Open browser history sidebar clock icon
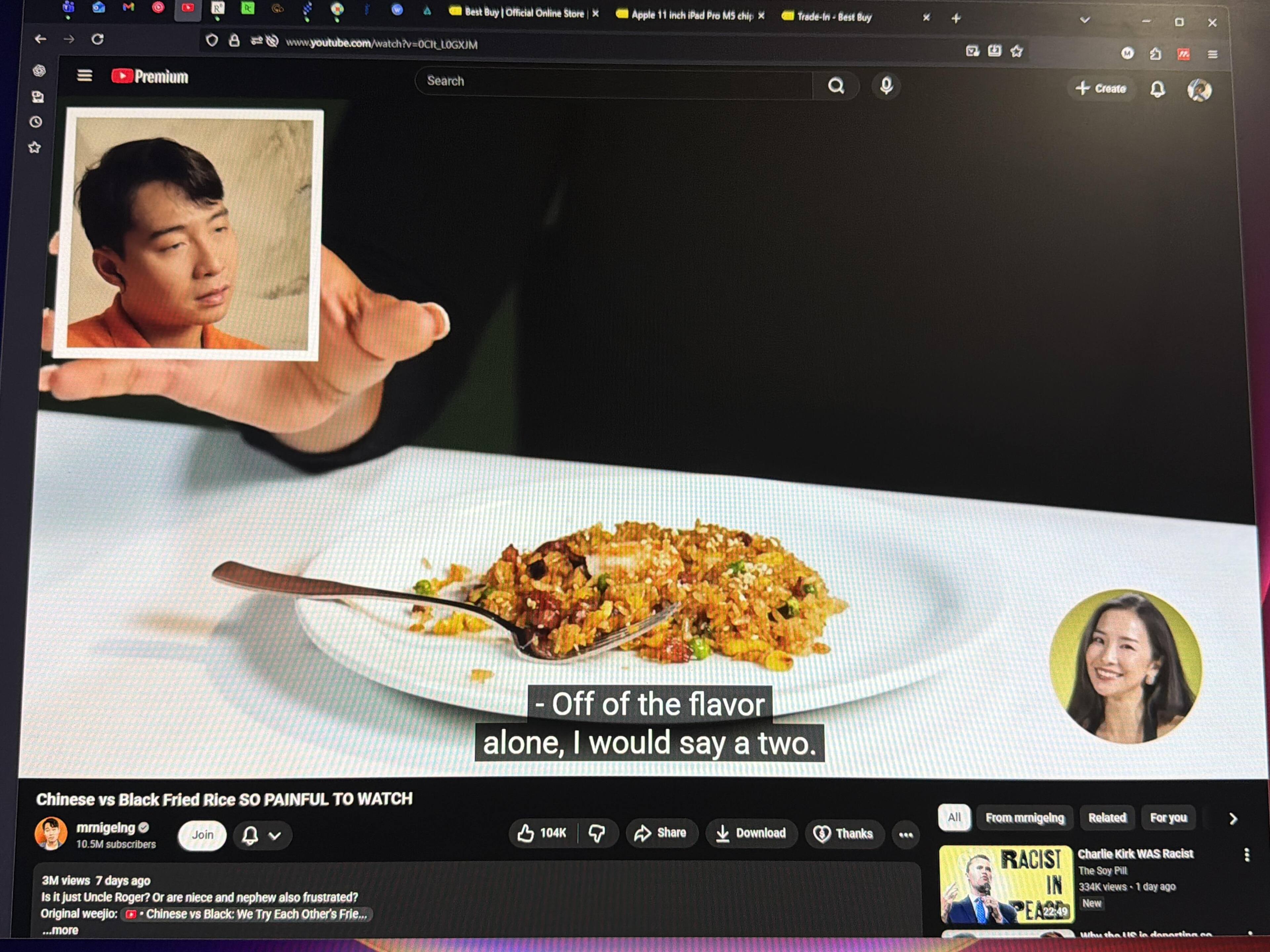Viewport: 1270px width, 952px height. click(36, 122)
